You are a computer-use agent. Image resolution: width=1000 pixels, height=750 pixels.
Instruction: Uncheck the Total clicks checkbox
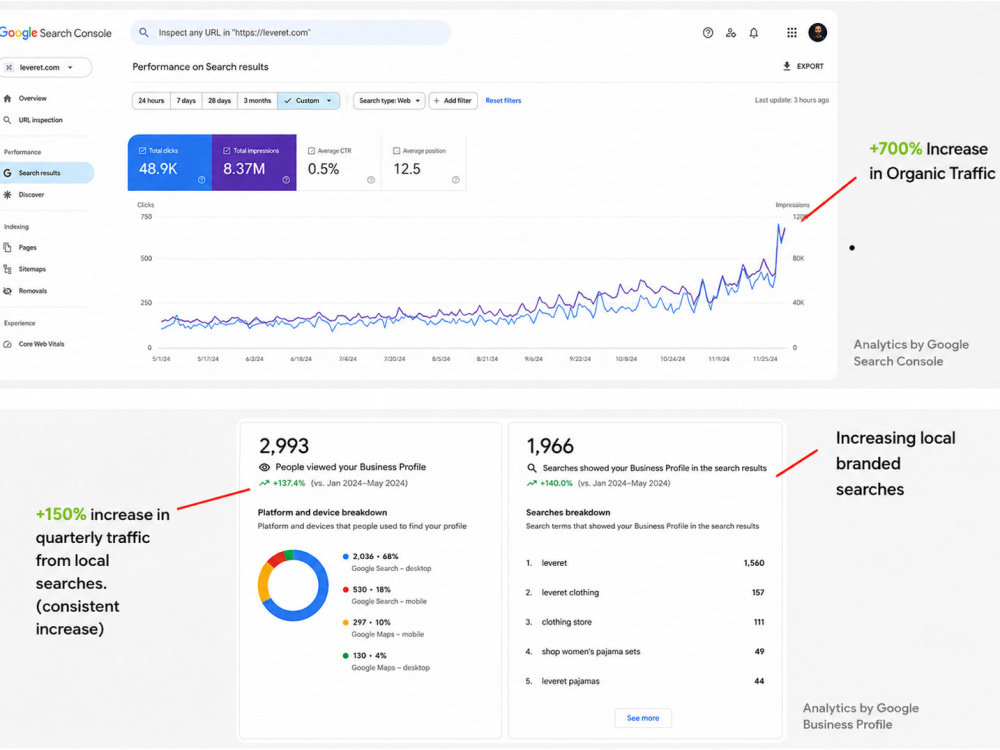click(x=142, y=151)
